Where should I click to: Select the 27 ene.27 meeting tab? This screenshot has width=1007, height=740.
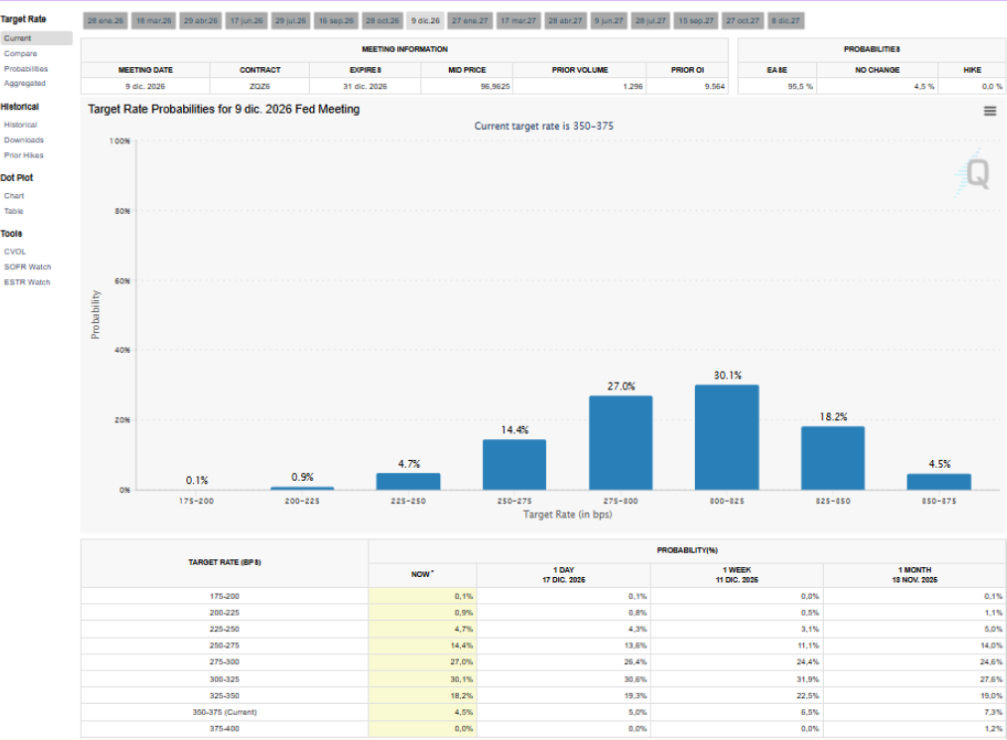[x=469, y=20]
